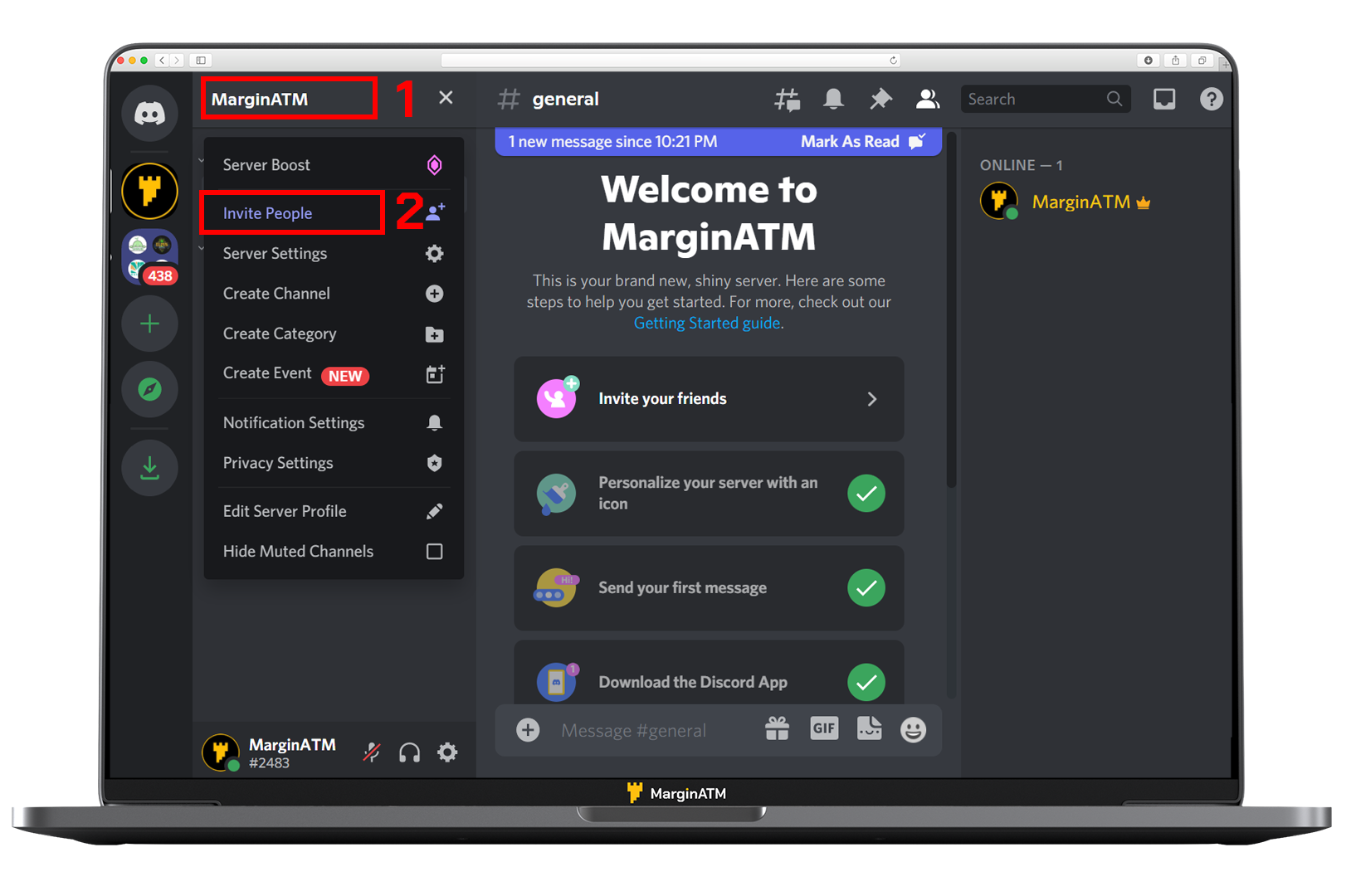Screen dimensions: 1351x896
Task: Open the sticker picker icon
Action: [x=869, y=728]
